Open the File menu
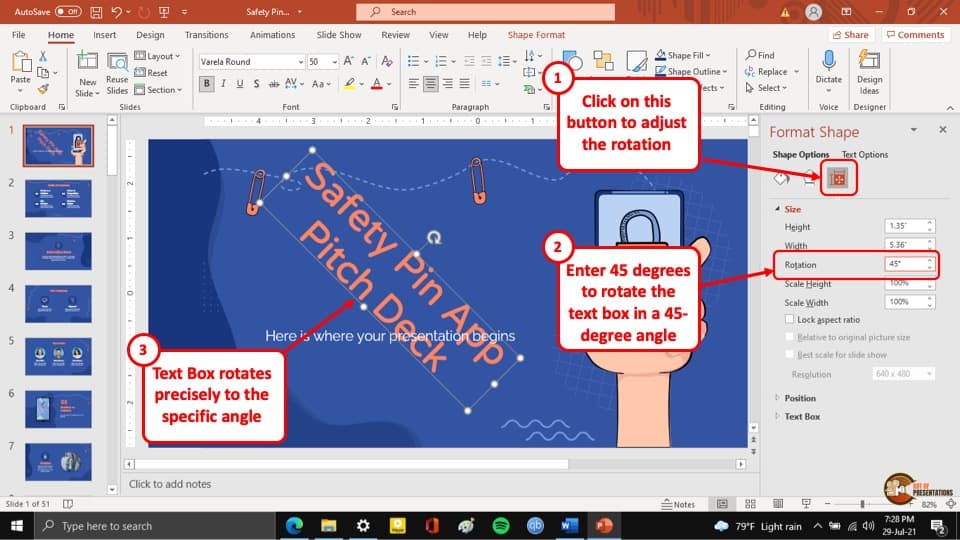Viewport: 960px width, 540px height. click(x=19, y=35)
